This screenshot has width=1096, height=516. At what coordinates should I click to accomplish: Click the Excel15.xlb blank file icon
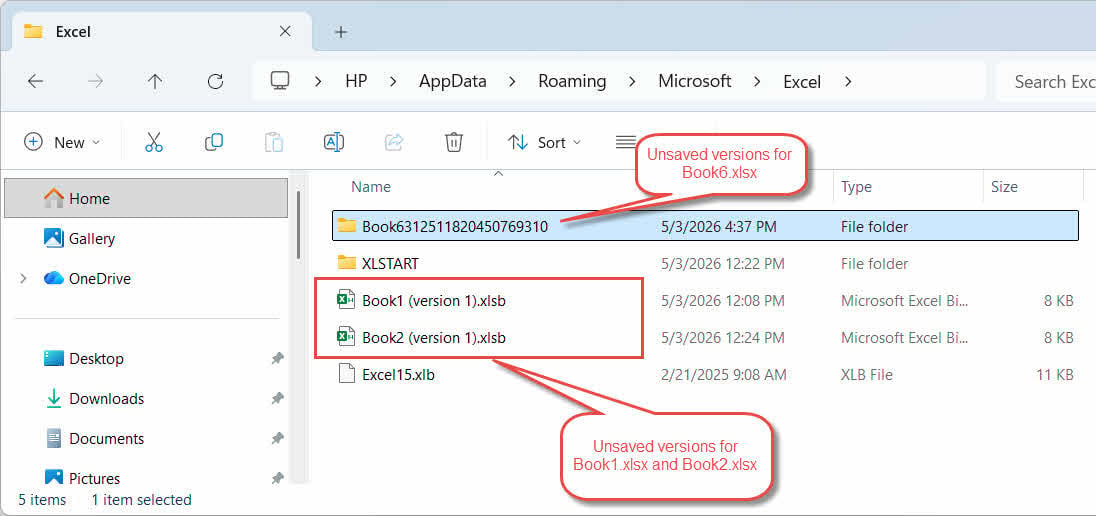click(x=347, y=374)
